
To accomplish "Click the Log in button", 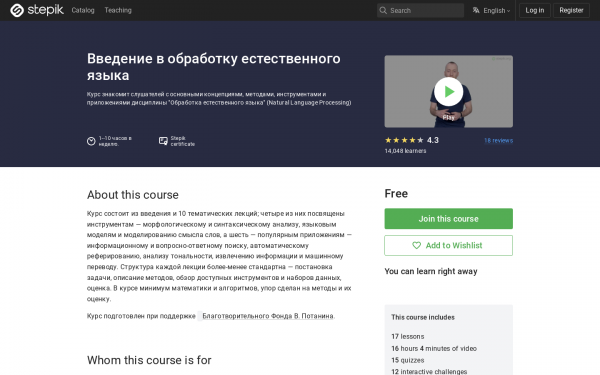I will 535,10.
